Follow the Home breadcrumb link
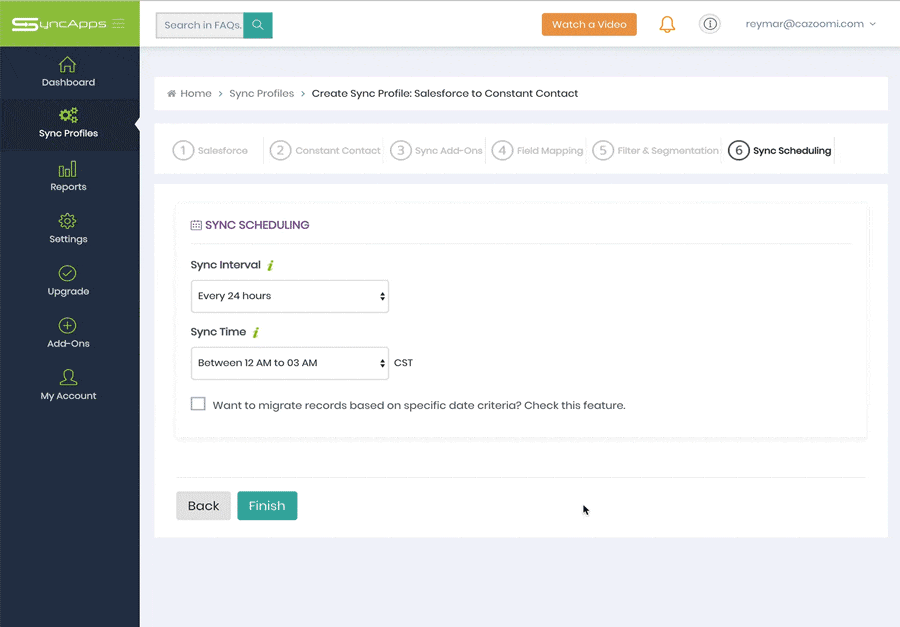900x627 pixels. coord(196,94)
